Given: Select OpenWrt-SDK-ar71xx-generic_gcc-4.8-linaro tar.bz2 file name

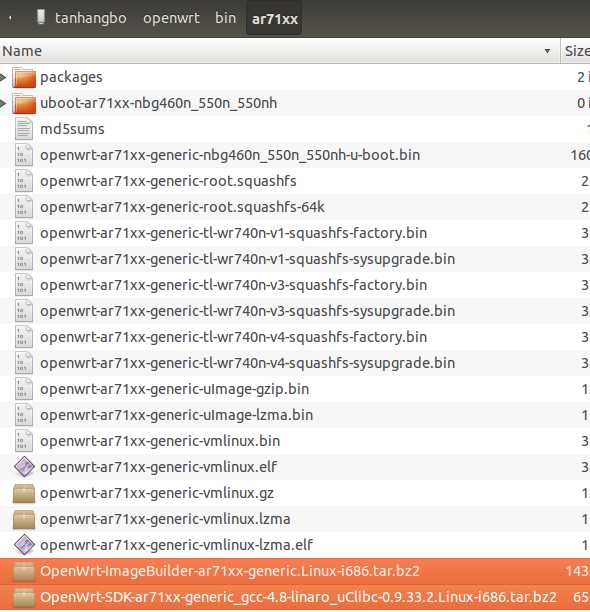Looking at the screenshot, I should [299, 598].
